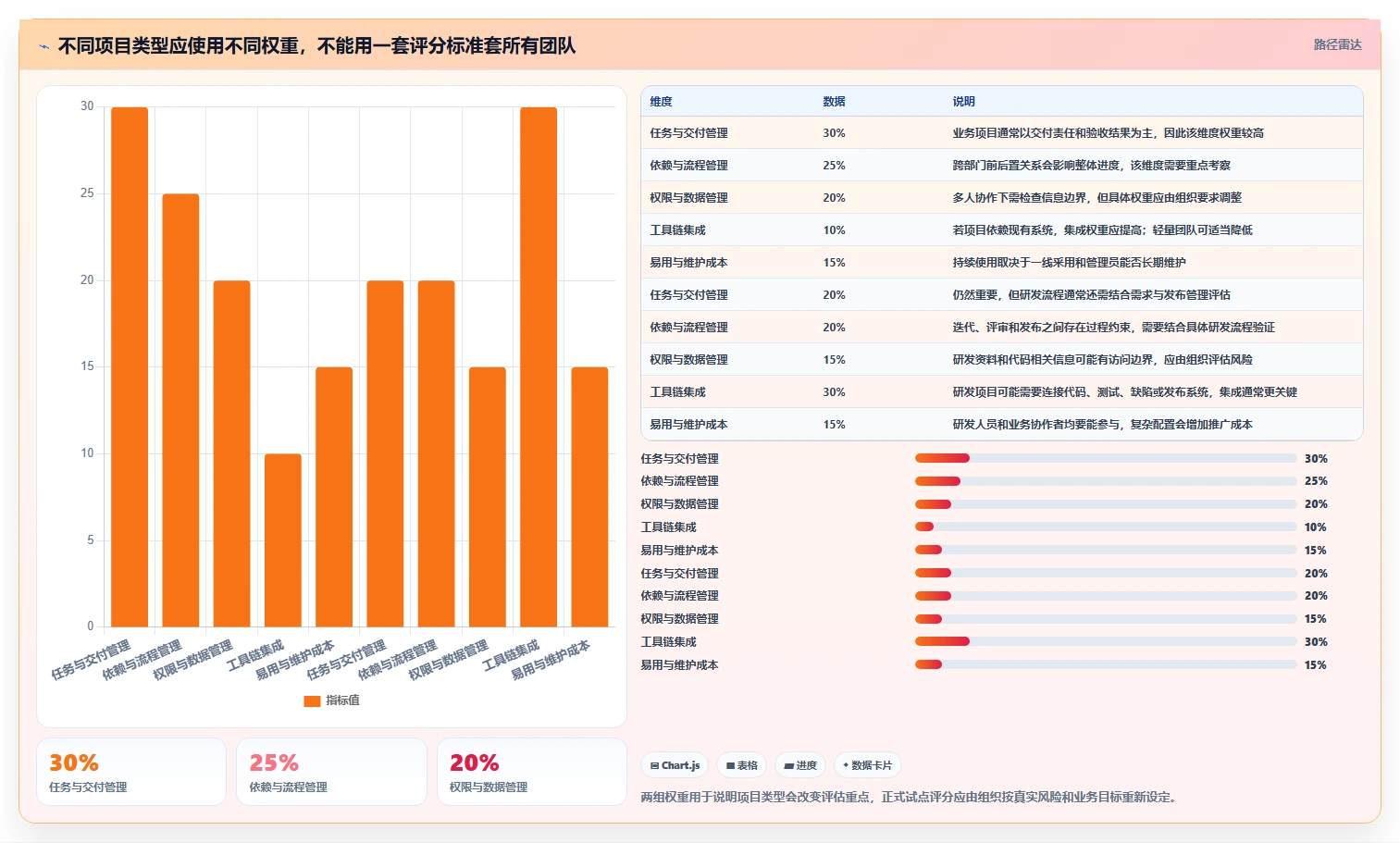Screen dimensions: 1400x843
Task: Click the 工具链集成 progress bar showing 10%
Action: pyautogui.click(x=1106, y=527)
